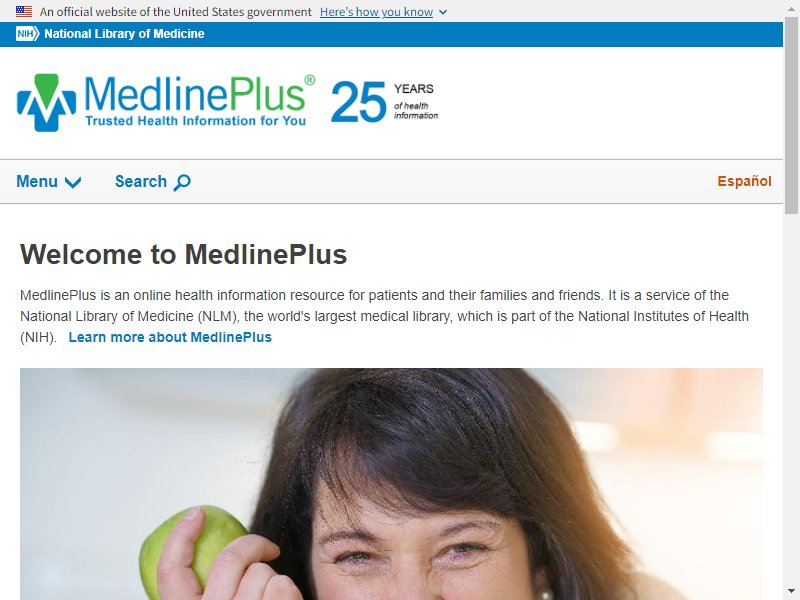Image resolution: width=800 pixels, height=600 pixels.
Task: Click National Library of Medicine link
Action: point(124,34)
